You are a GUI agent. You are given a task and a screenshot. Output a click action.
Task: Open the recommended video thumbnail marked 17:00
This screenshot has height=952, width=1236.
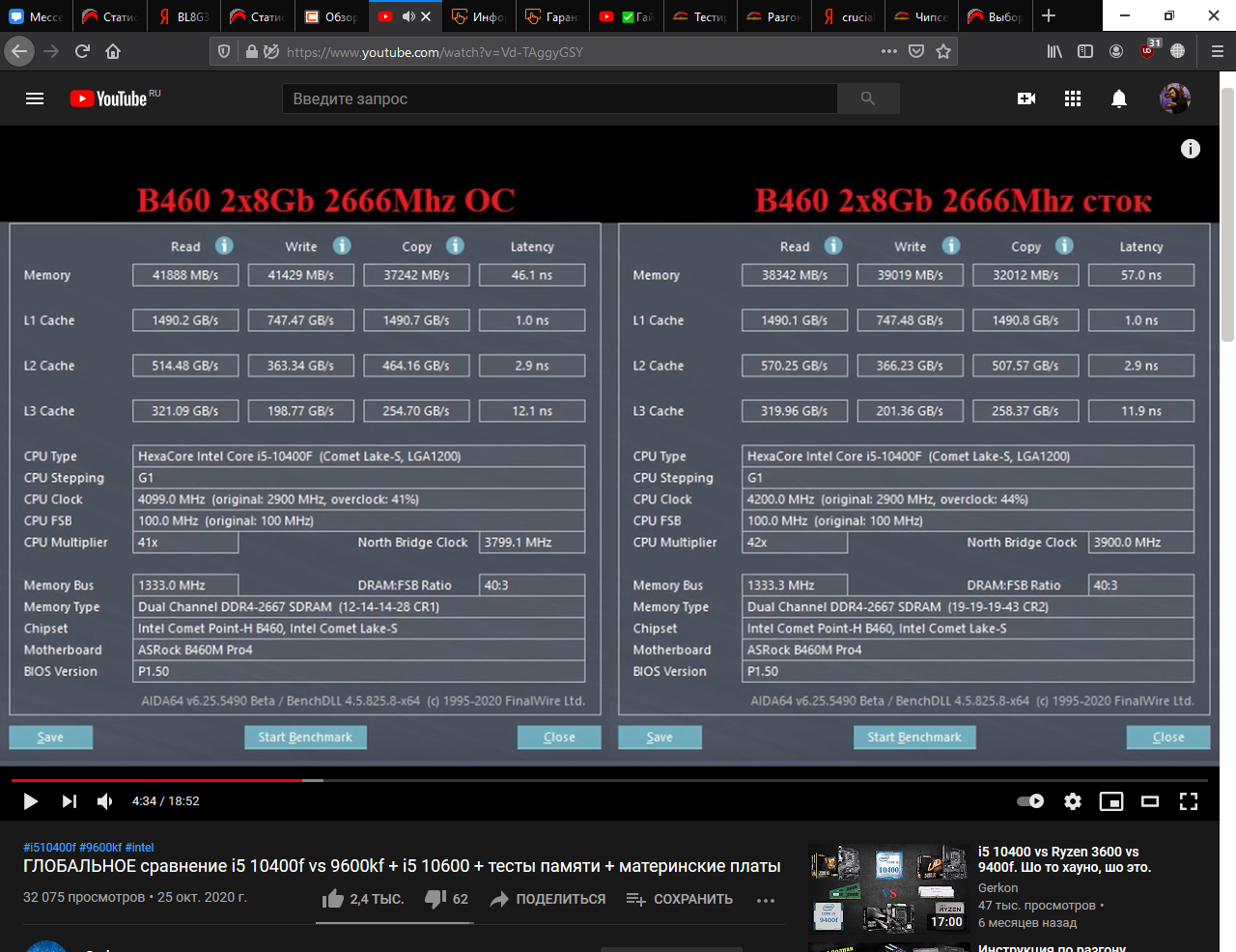[888, 888]
